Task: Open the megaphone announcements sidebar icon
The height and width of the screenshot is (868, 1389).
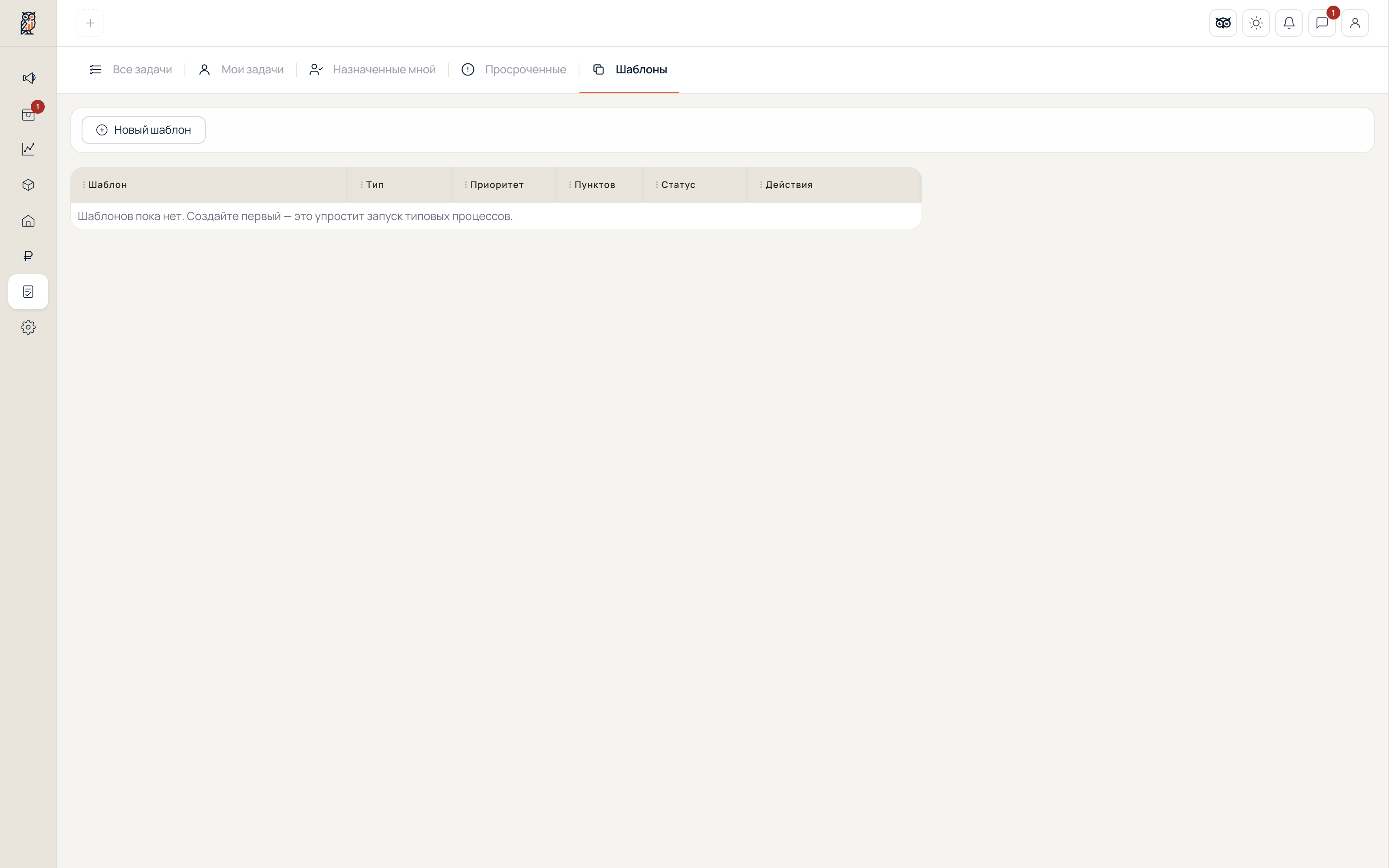Action: tap(29, 78)
